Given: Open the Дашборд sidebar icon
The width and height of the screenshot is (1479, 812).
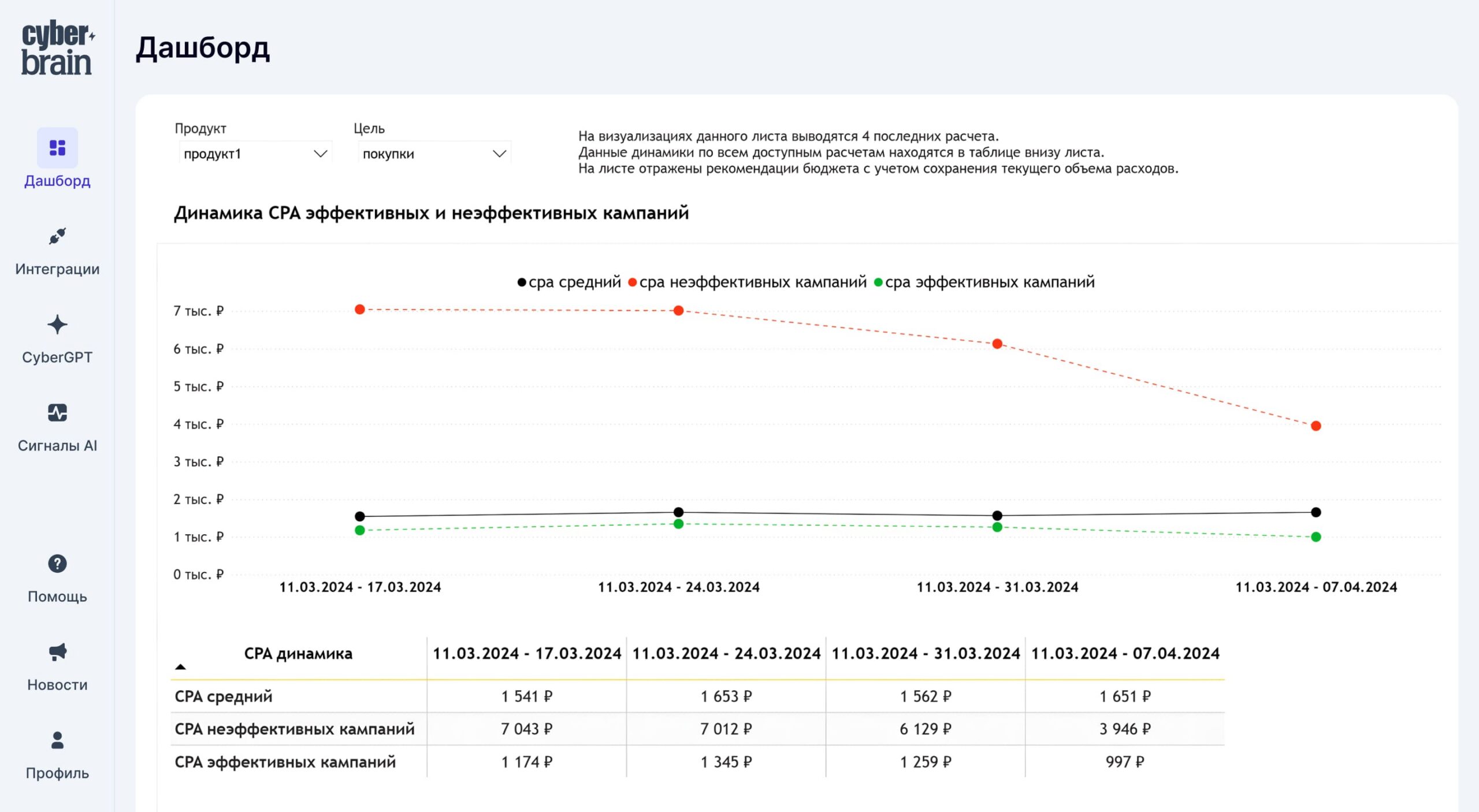Looking at the screenshot, I should point(57,148).
